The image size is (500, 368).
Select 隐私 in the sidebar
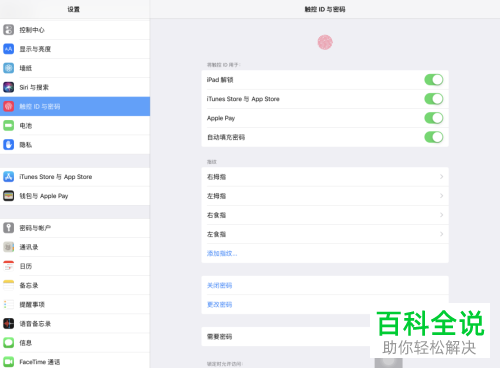click(x=75, y=145)
